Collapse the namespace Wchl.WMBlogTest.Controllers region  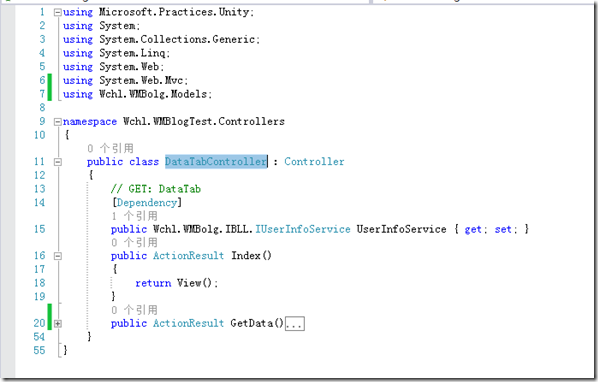coord(58,122)
